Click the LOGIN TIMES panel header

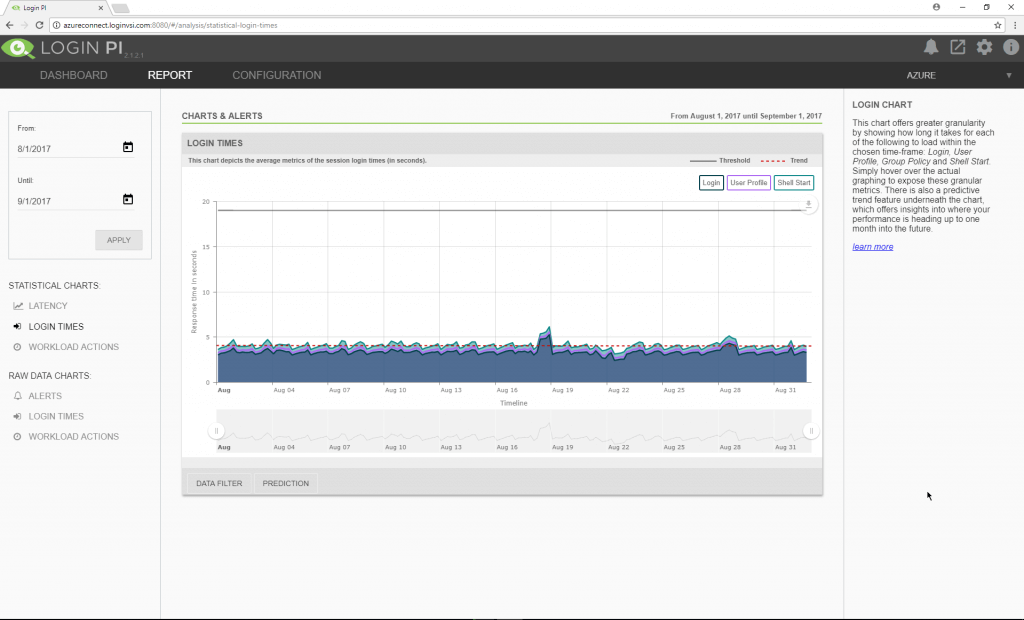coord(502,143)
